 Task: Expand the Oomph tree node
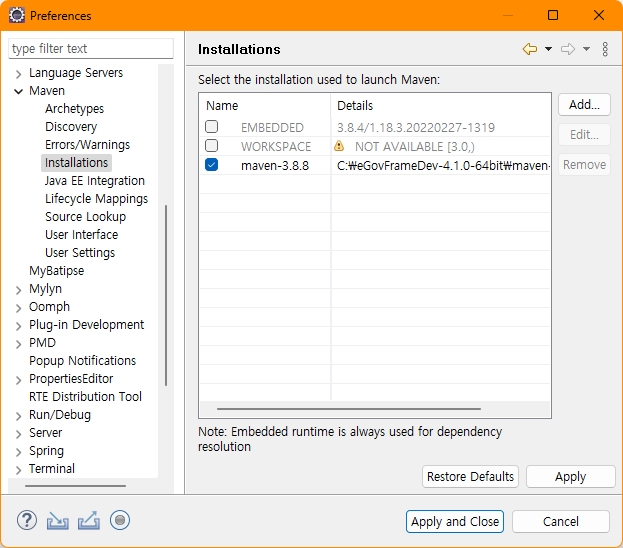pyautogui.click(x=18, y=308)
